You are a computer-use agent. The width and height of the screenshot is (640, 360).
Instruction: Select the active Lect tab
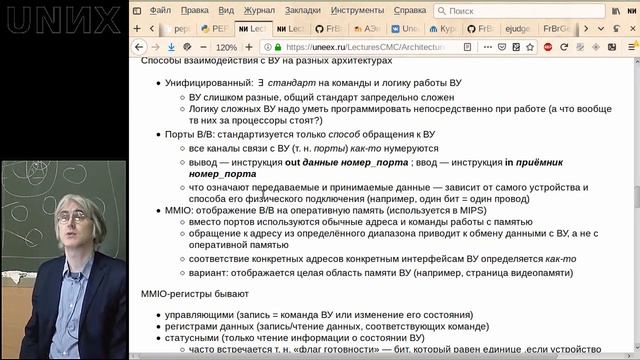(x=253, y=29)
